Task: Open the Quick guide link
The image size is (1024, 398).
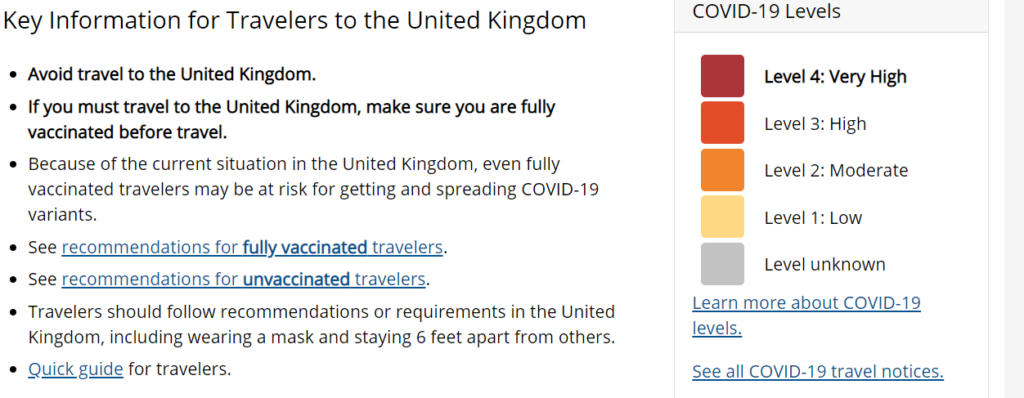Action: pyautogui.click(x=76, y=369)
